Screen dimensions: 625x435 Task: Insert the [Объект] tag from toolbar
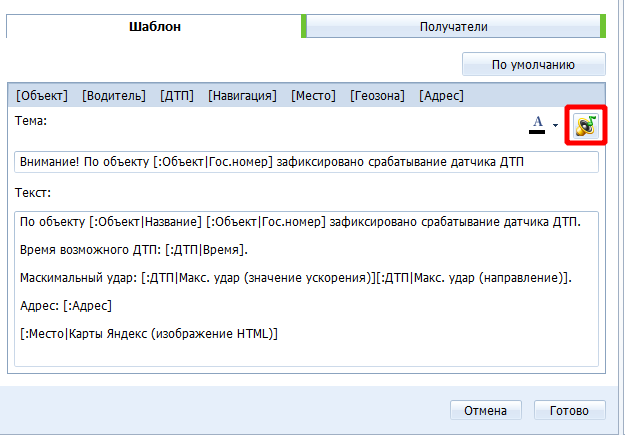click(42, 96)
